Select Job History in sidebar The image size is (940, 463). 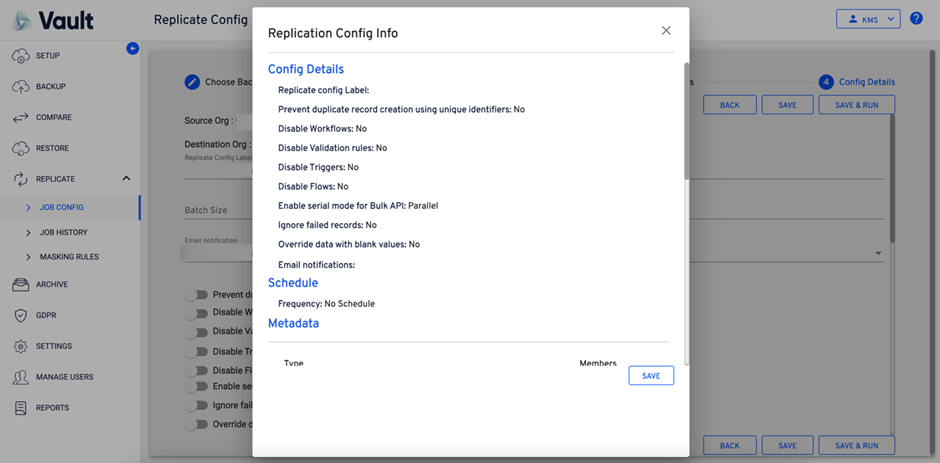coord(63,233)
